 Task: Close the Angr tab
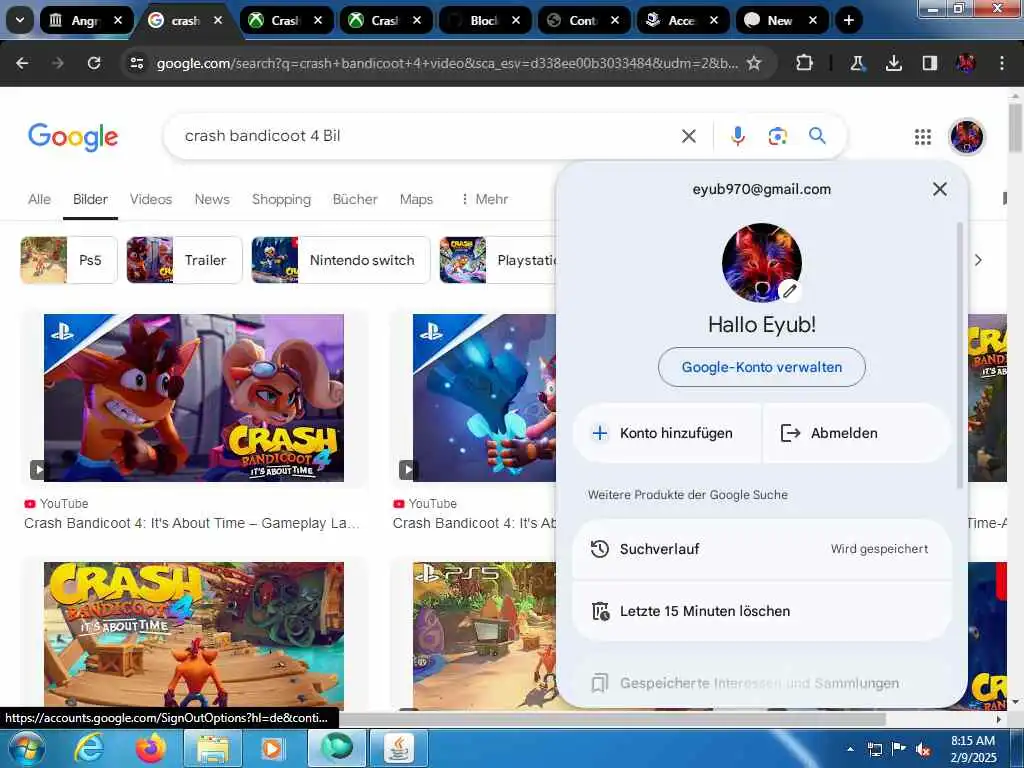[118, 20]
